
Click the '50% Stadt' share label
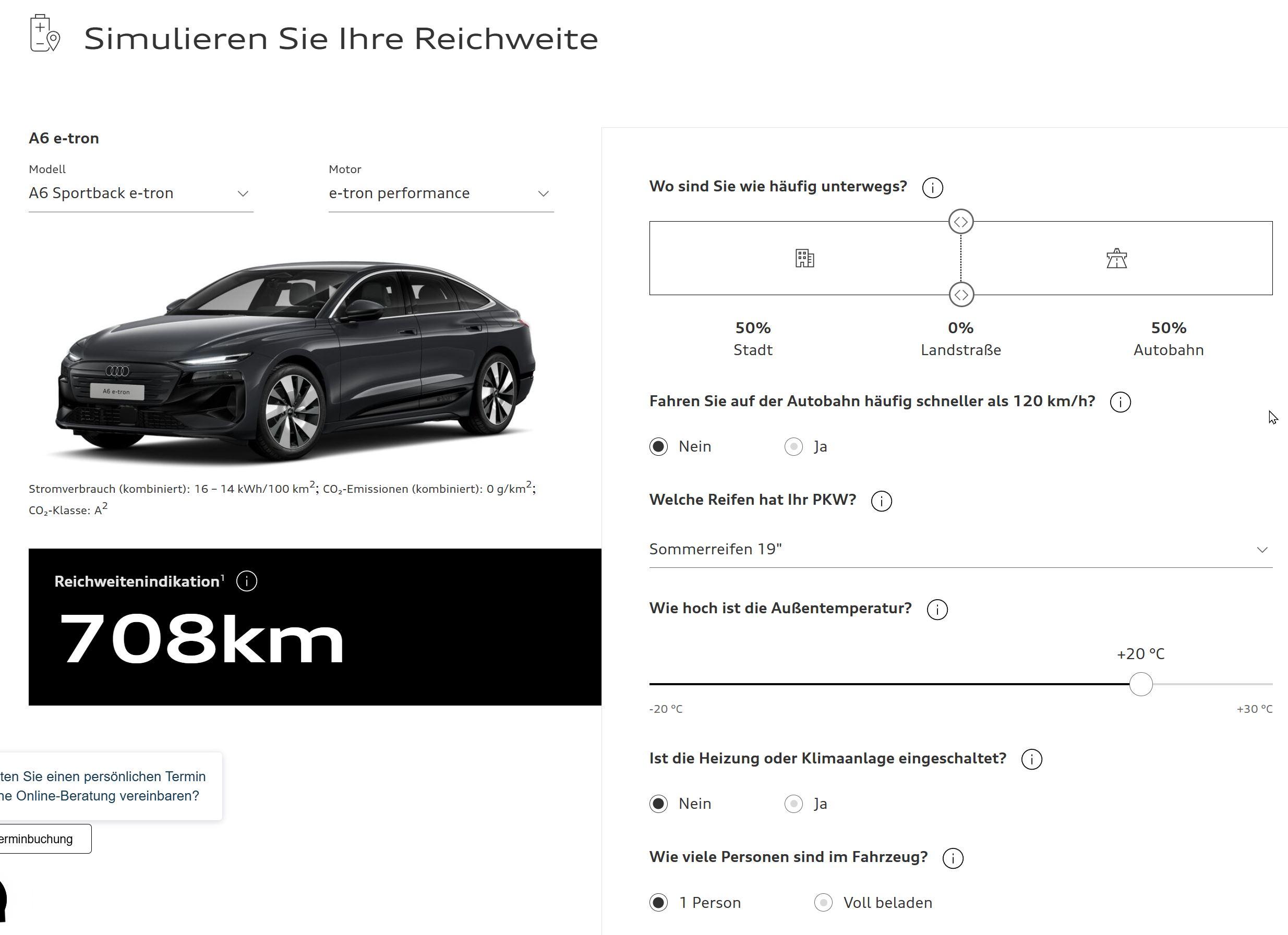pos(753,339)
